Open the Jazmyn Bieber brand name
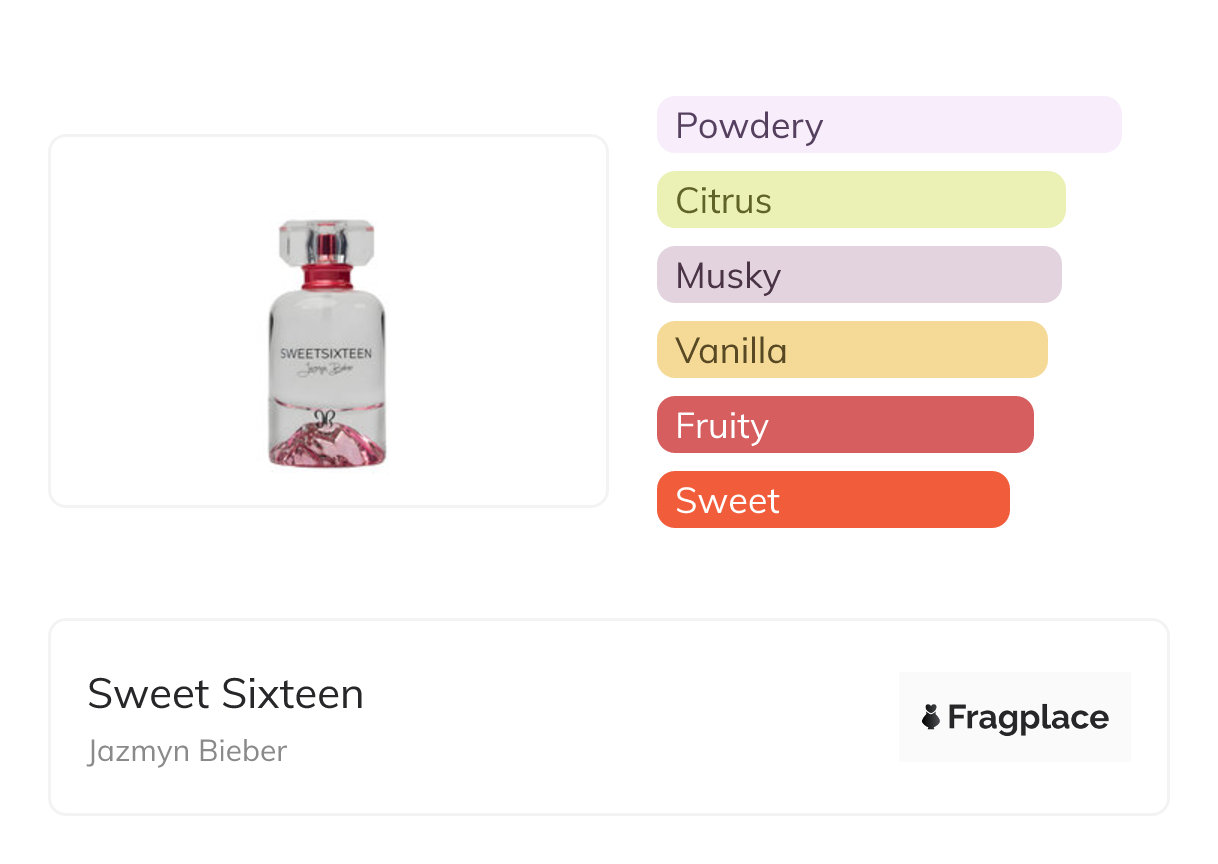This screenshot has width=1218, height=864. 187,751
